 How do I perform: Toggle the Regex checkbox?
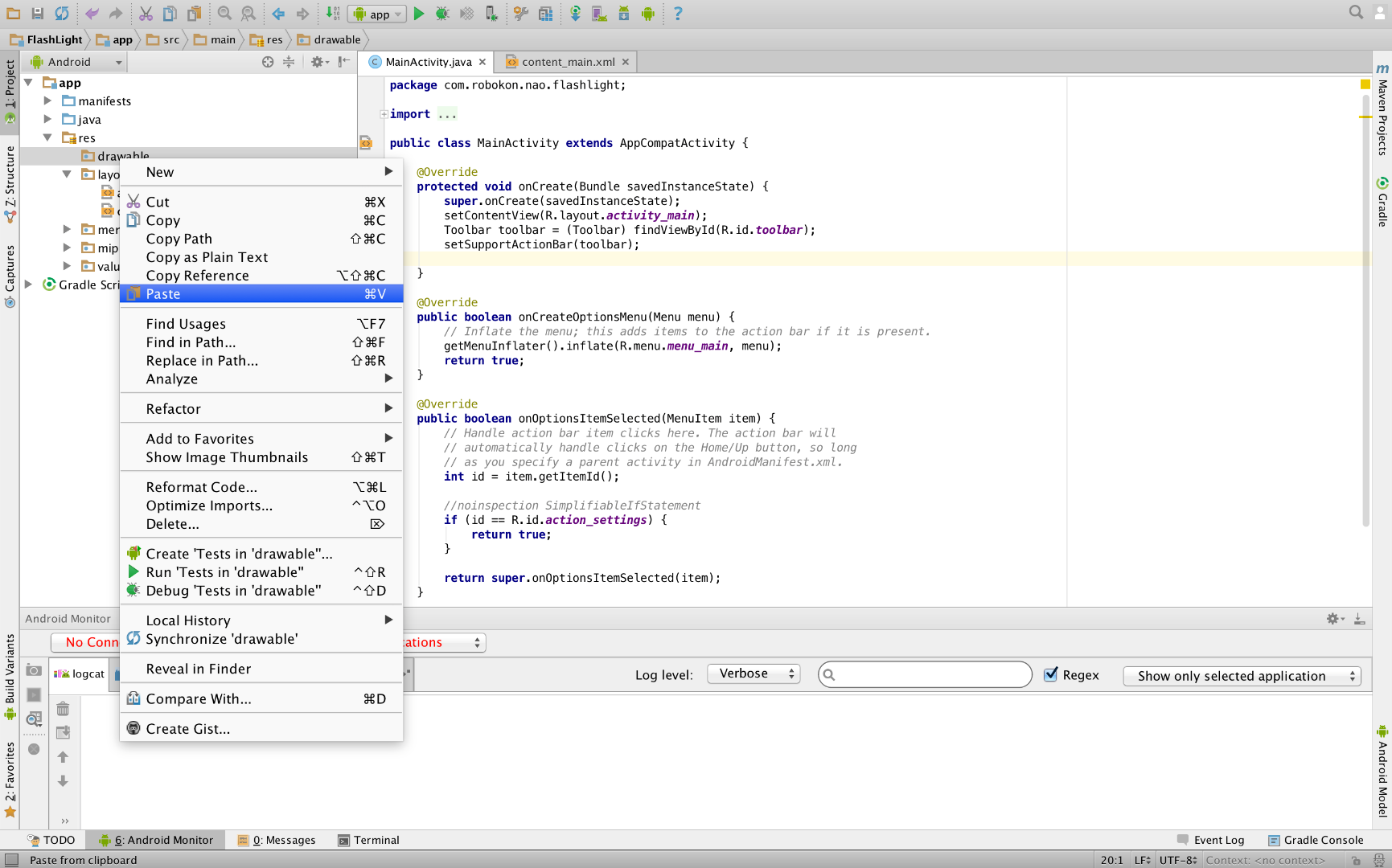coord(1050,675)
